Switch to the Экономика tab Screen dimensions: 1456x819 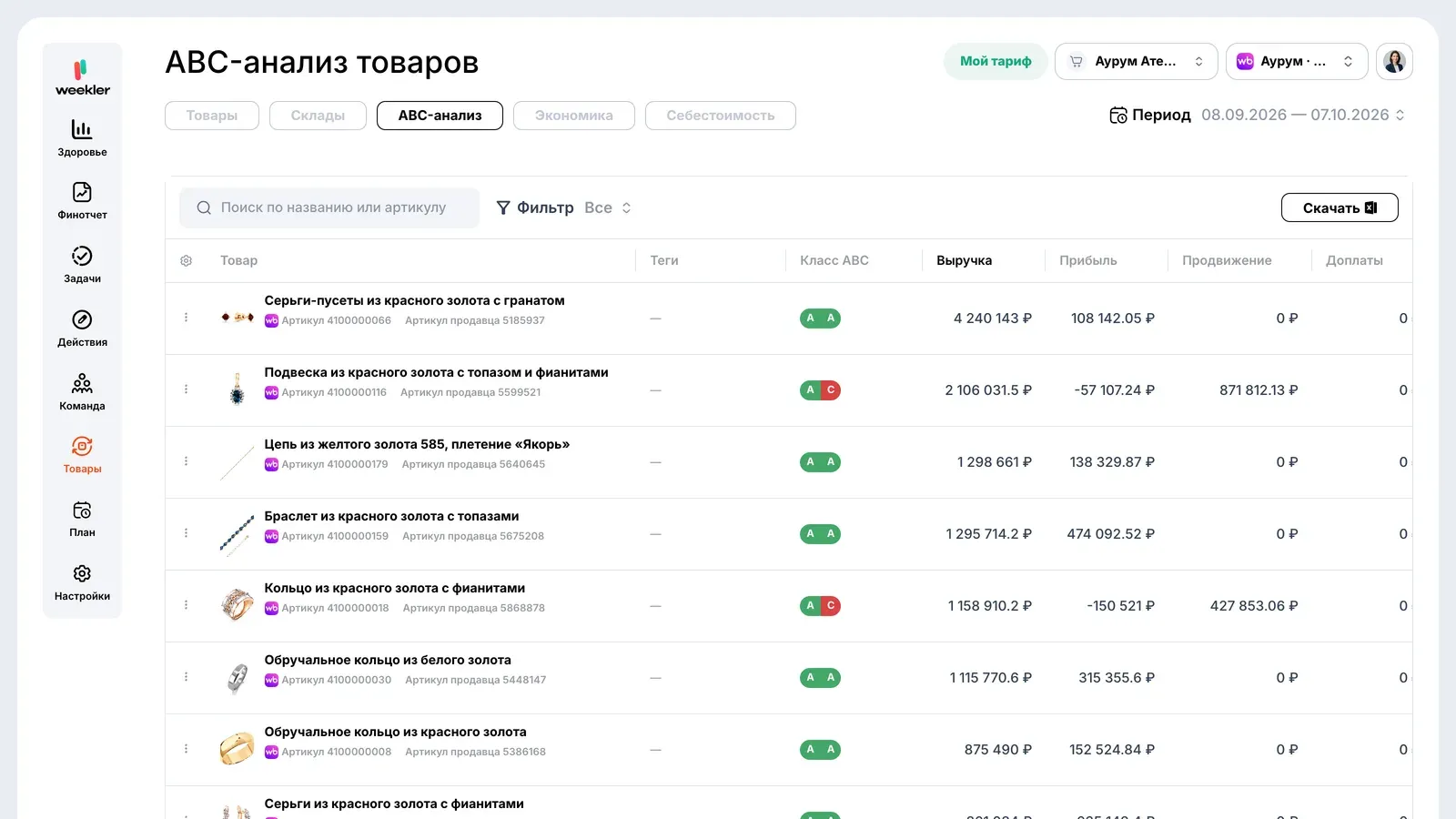[x=573, y=116]
